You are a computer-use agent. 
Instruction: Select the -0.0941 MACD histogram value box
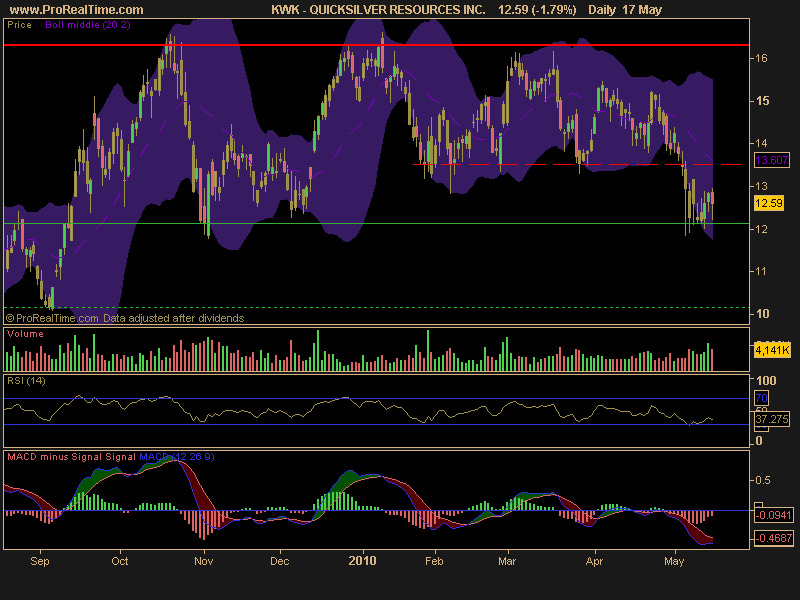coord(773,515)
